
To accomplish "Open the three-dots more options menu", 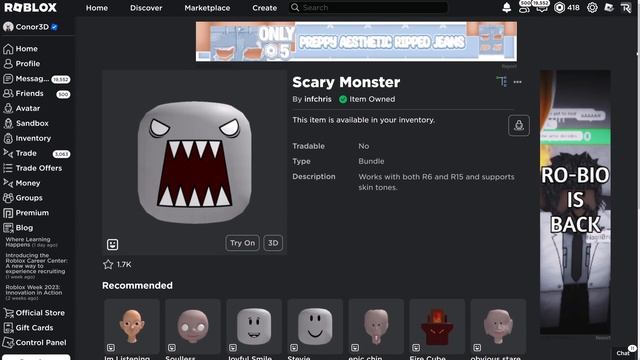I will tap(518, 82).
